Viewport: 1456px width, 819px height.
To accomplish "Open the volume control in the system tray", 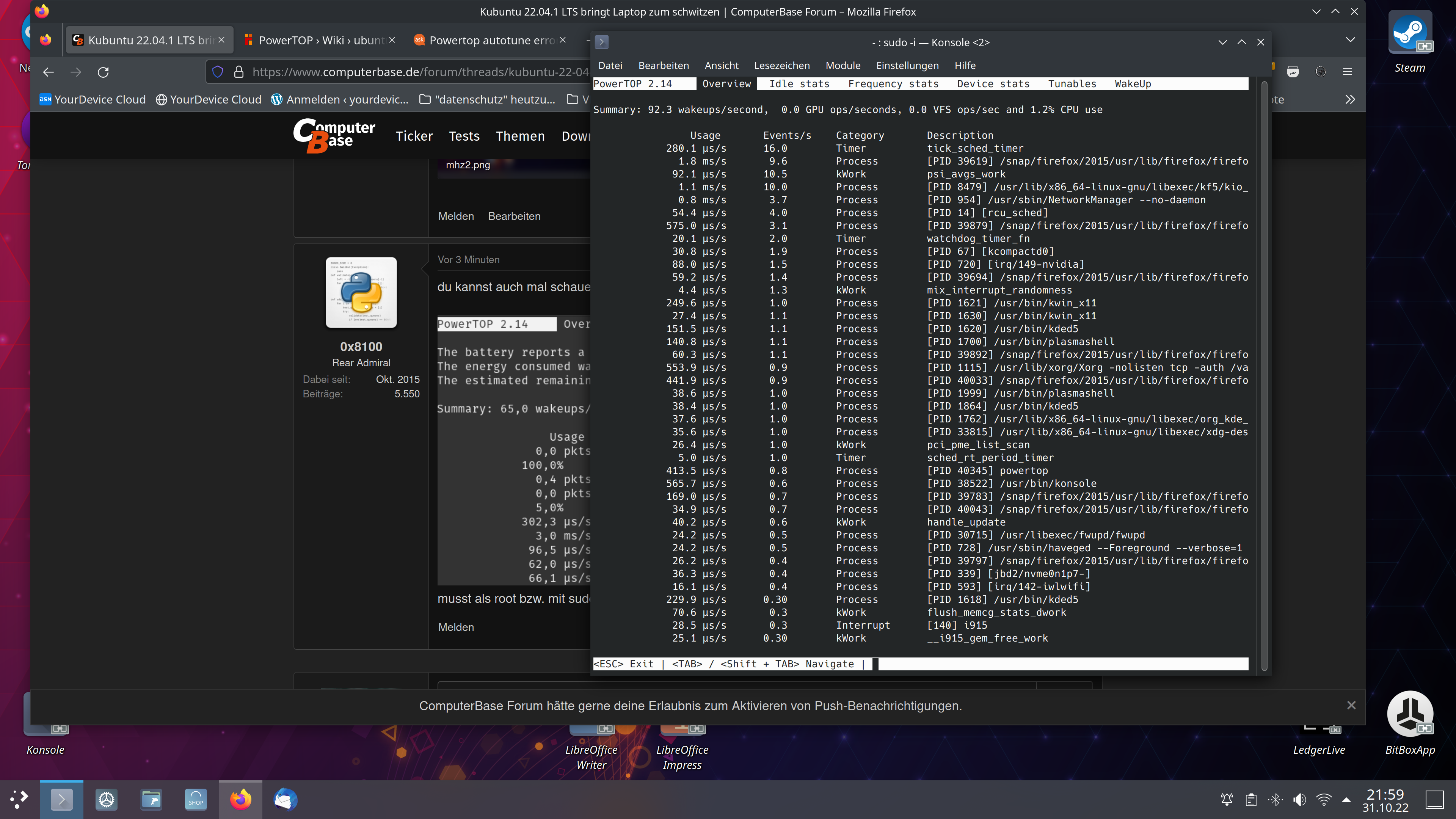I will (1299, 799).
